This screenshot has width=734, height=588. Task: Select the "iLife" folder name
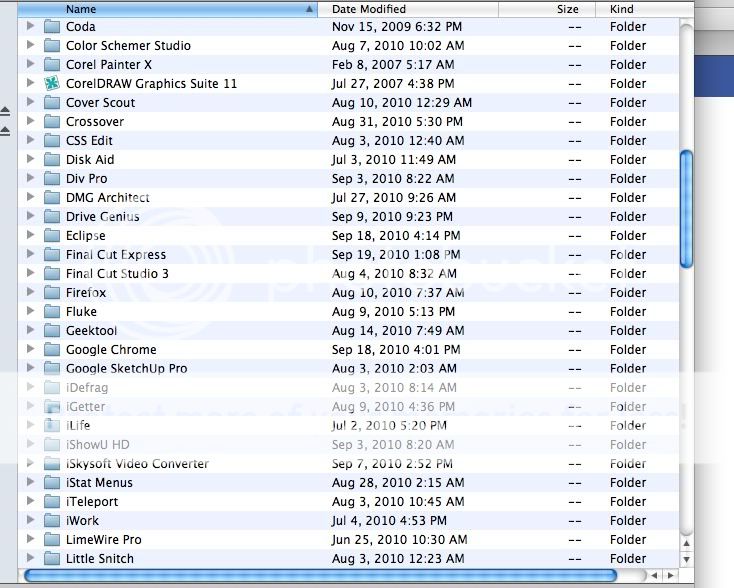tap(78, 426)
